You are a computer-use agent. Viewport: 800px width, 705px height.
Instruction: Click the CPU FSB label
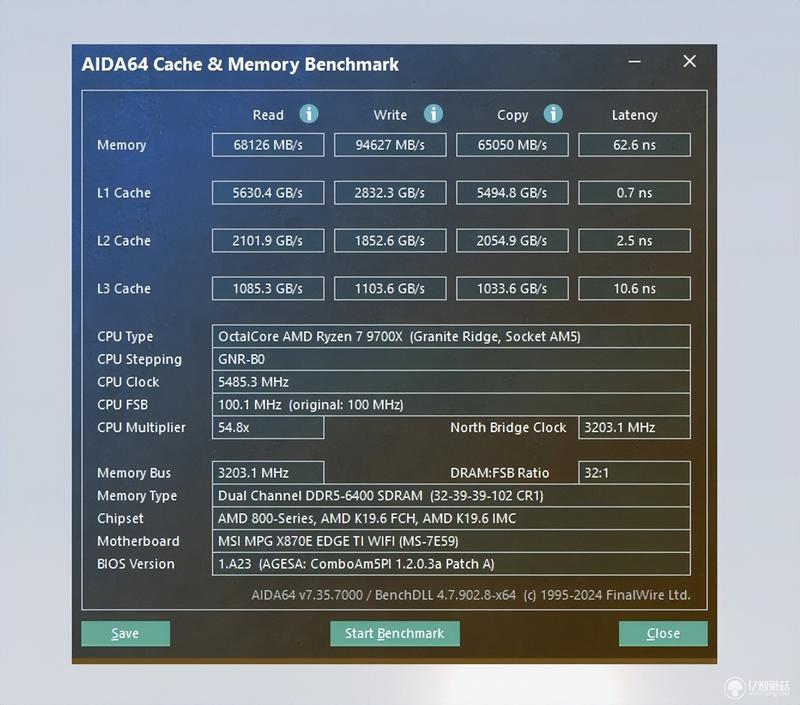click(x=122, y=405)
